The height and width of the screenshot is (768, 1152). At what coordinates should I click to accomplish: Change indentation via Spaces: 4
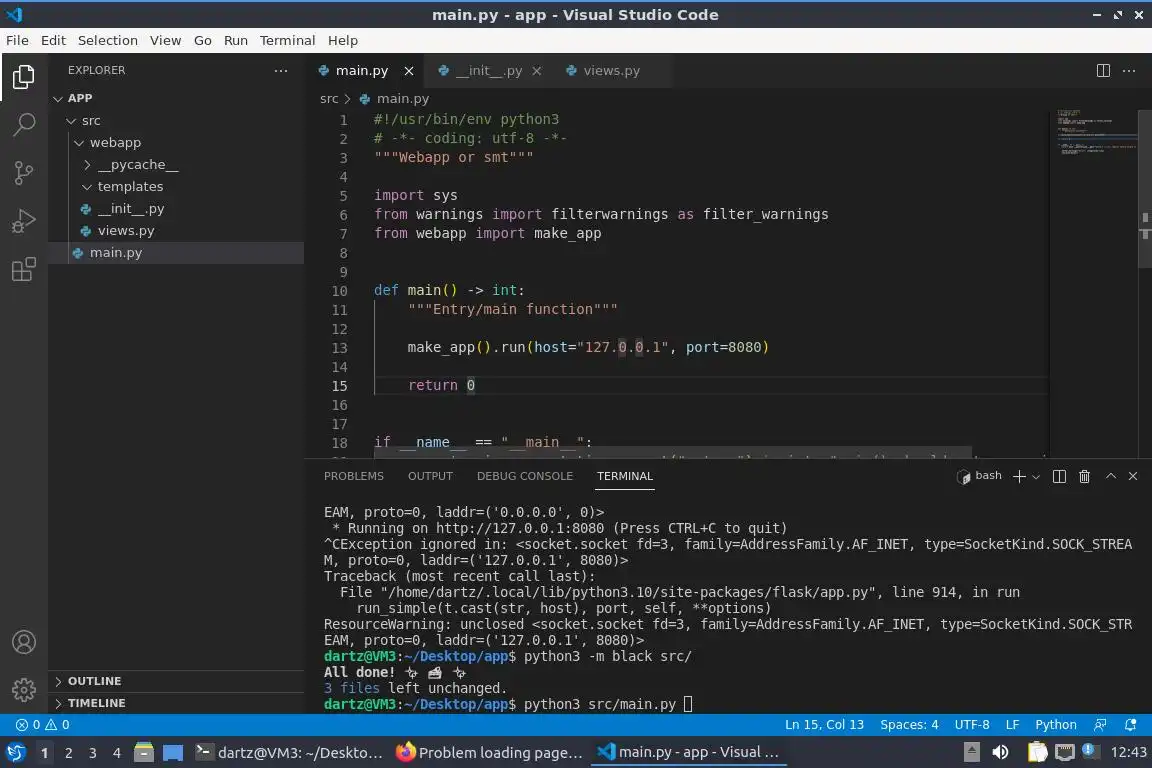(x=909, y=725)
